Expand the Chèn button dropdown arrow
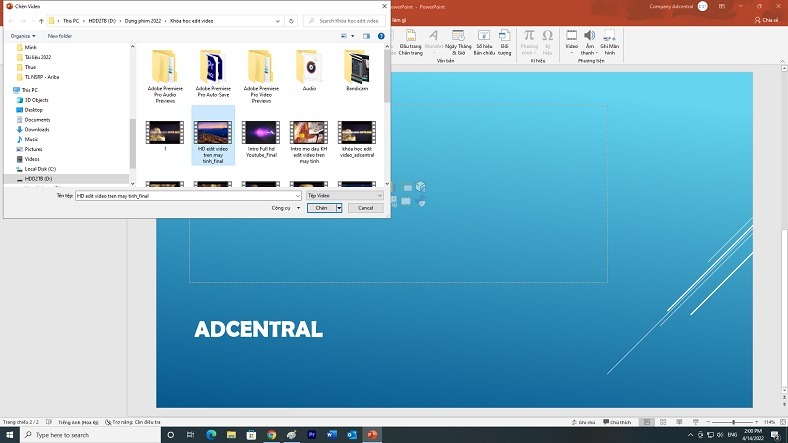Image resolution: width=788 pixels, height=443 pixels. click(x=339, y=208)
